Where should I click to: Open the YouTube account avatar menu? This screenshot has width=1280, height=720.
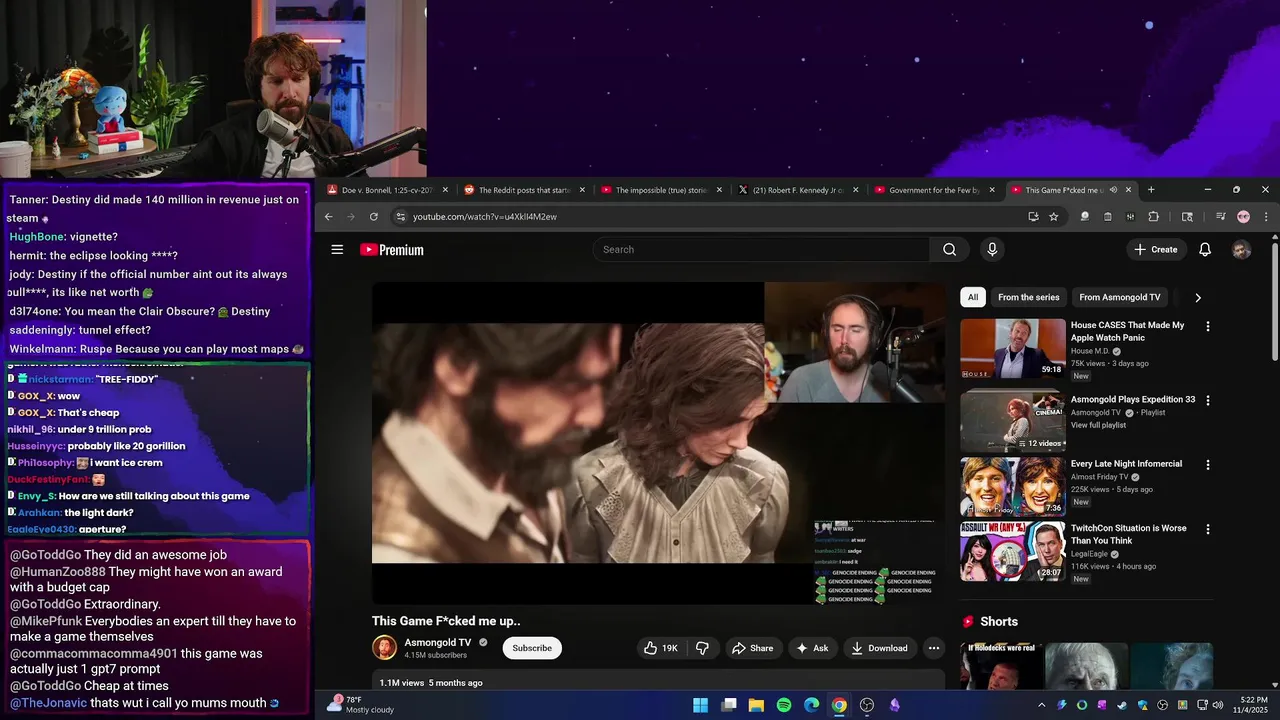click(x=1241, y=250)
